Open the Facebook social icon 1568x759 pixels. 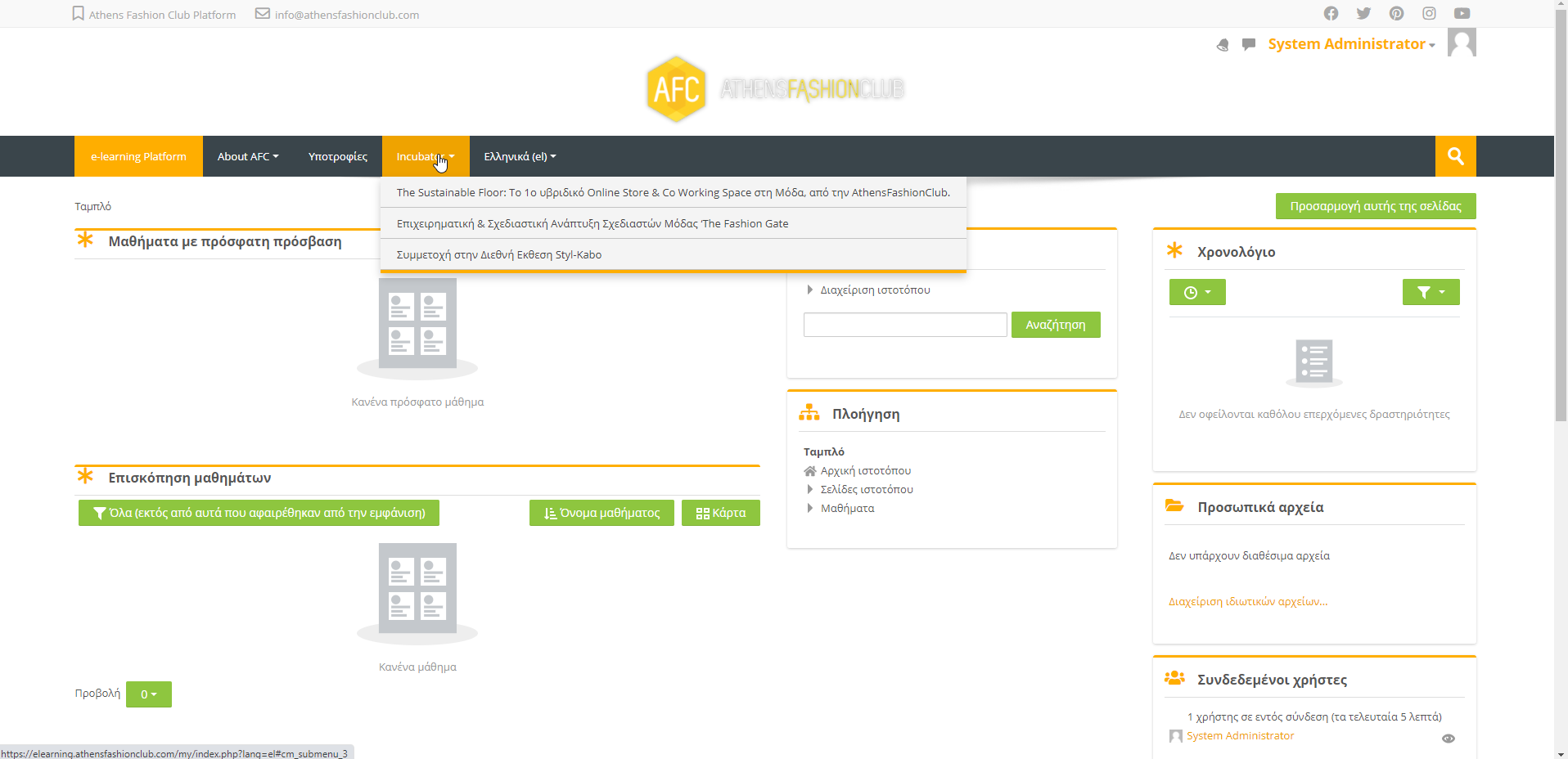(1331, 13)
